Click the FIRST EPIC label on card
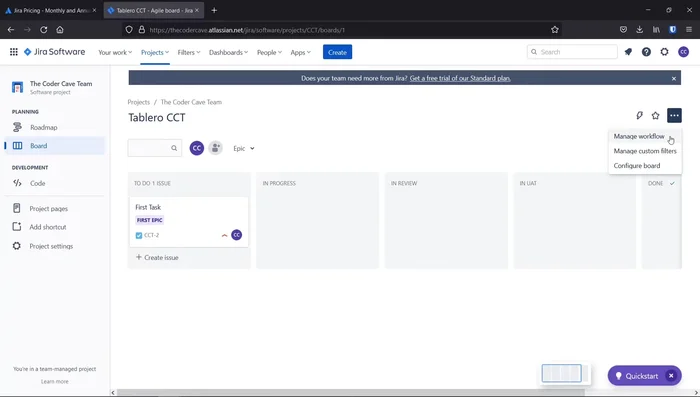Screen dimensions: 700x397 coord(150,220)
